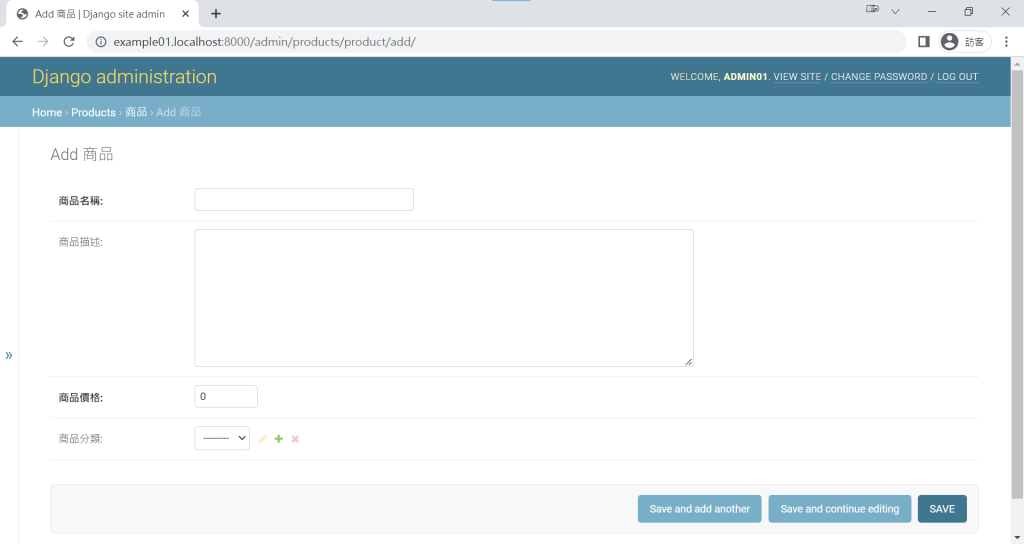1024x544 pixels.
Task: Click the 商品描述 field label
Action: coord(81,242)
